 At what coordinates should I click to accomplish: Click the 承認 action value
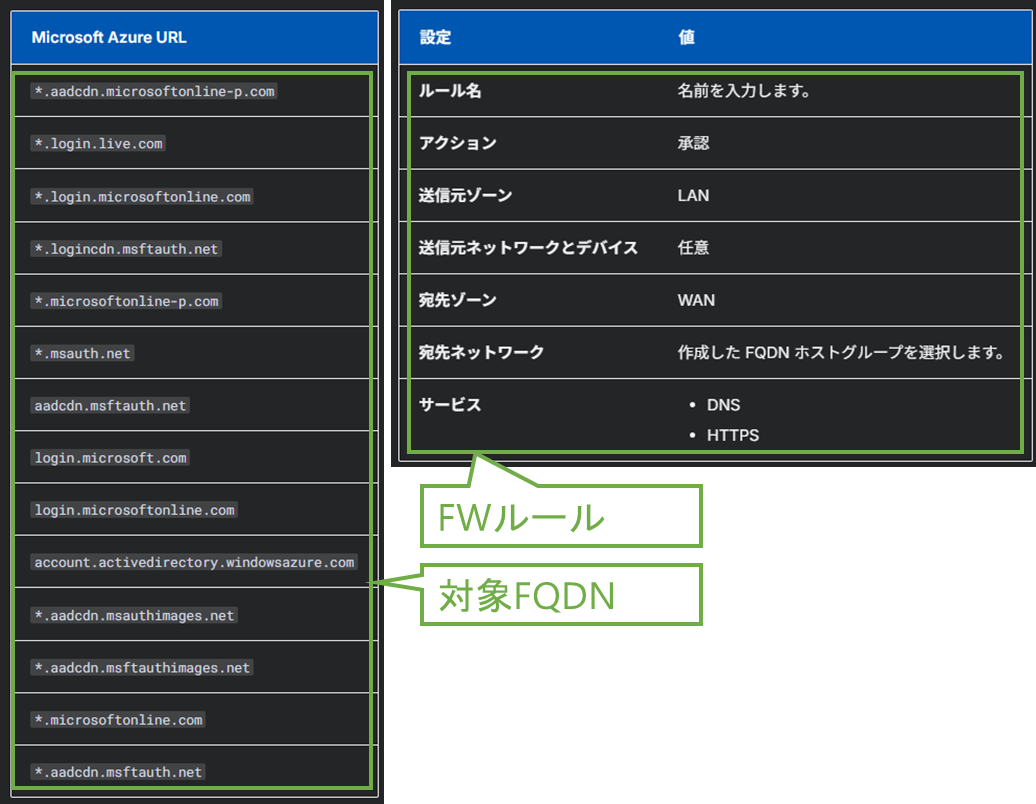click(x=693, y=143)
